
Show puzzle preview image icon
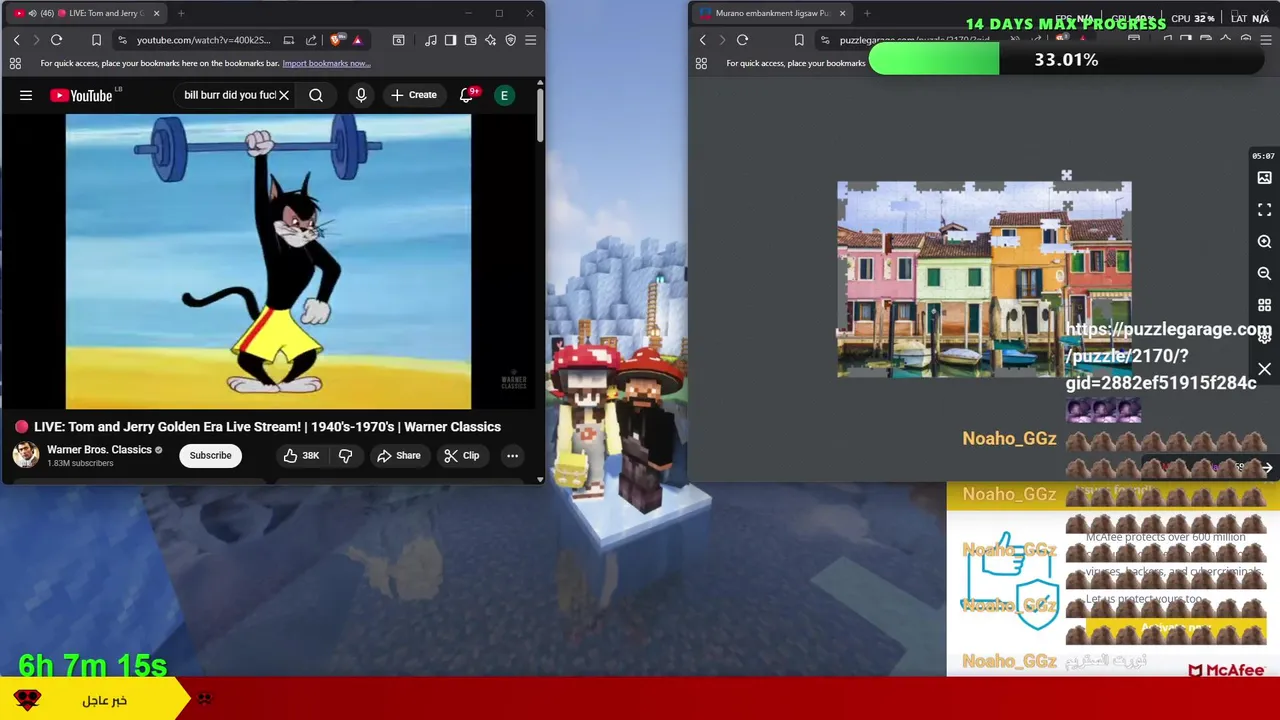click(1264, 178)
